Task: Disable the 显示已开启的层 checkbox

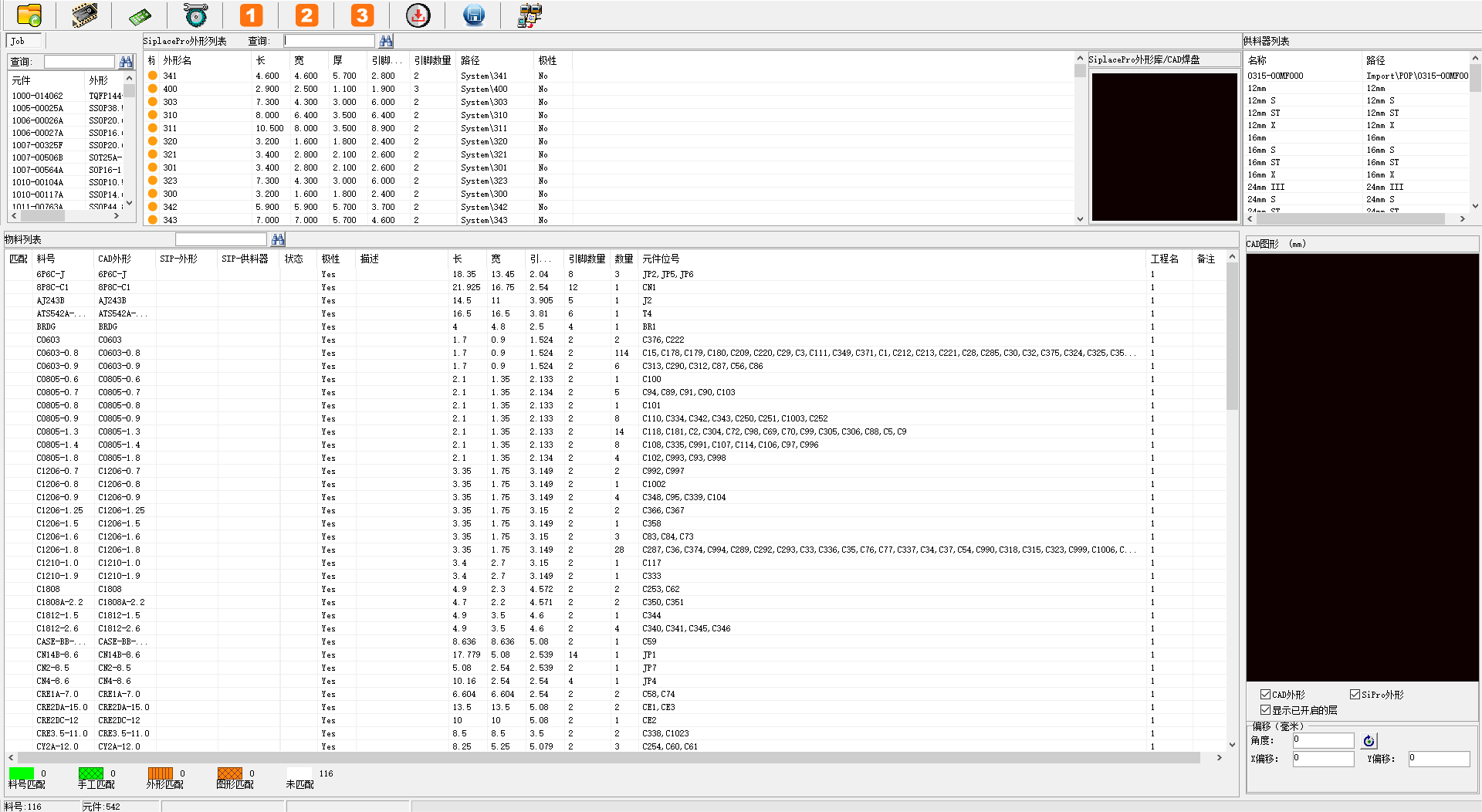Action: tap(1265, 710)
